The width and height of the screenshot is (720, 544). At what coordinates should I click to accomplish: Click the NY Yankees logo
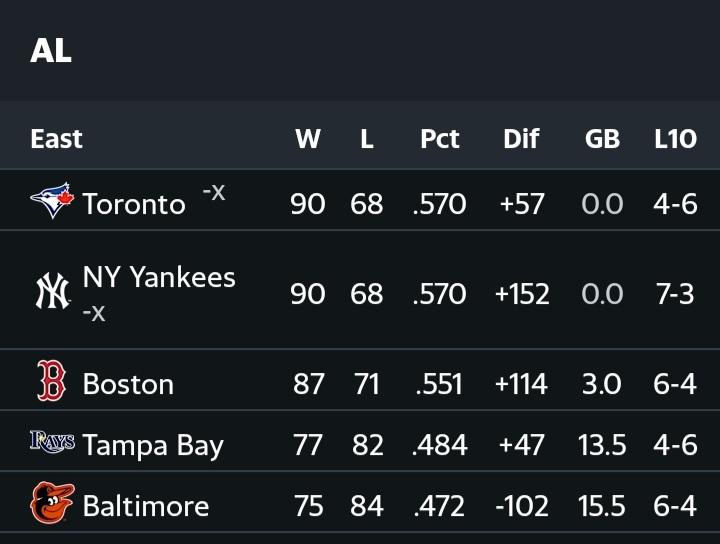pyautogui.click(x=52, y=291)
